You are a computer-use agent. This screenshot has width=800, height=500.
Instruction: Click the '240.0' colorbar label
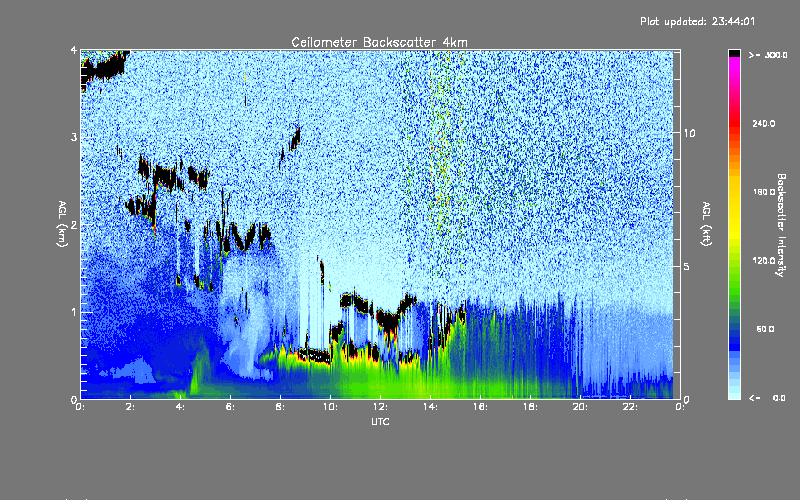coord(764,123)
